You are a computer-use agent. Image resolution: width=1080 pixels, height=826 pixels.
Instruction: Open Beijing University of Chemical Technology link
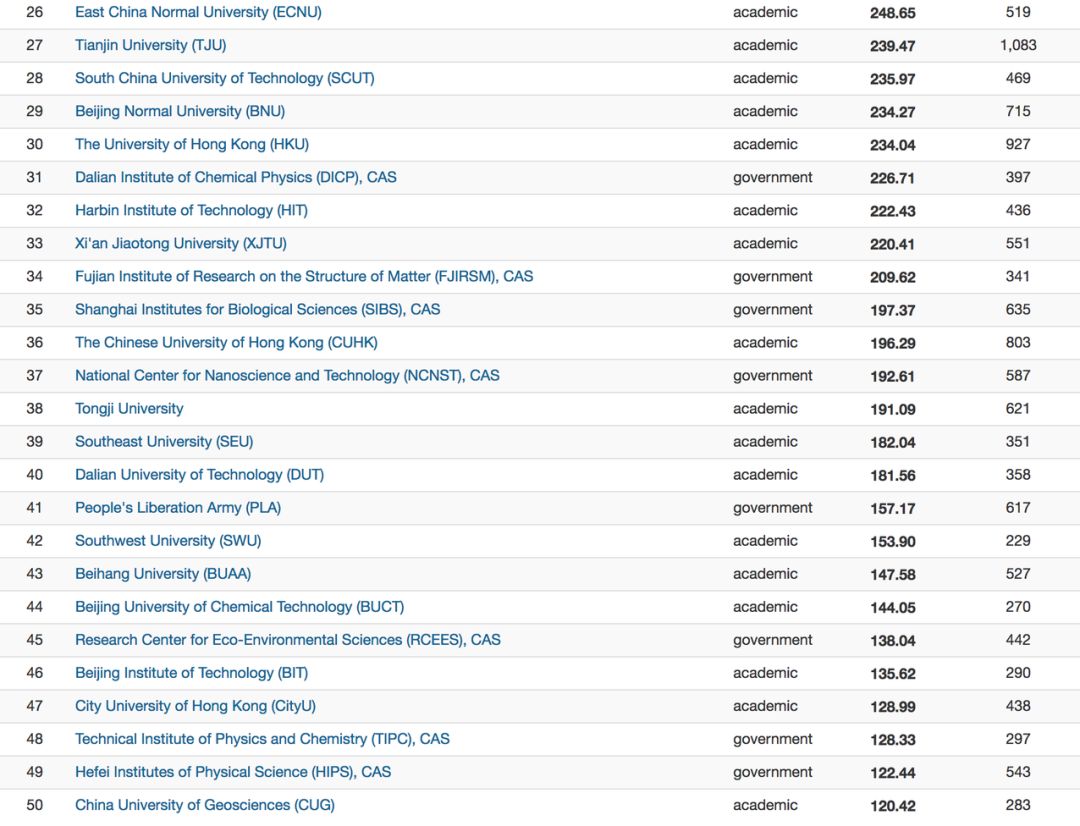point(240,608)
